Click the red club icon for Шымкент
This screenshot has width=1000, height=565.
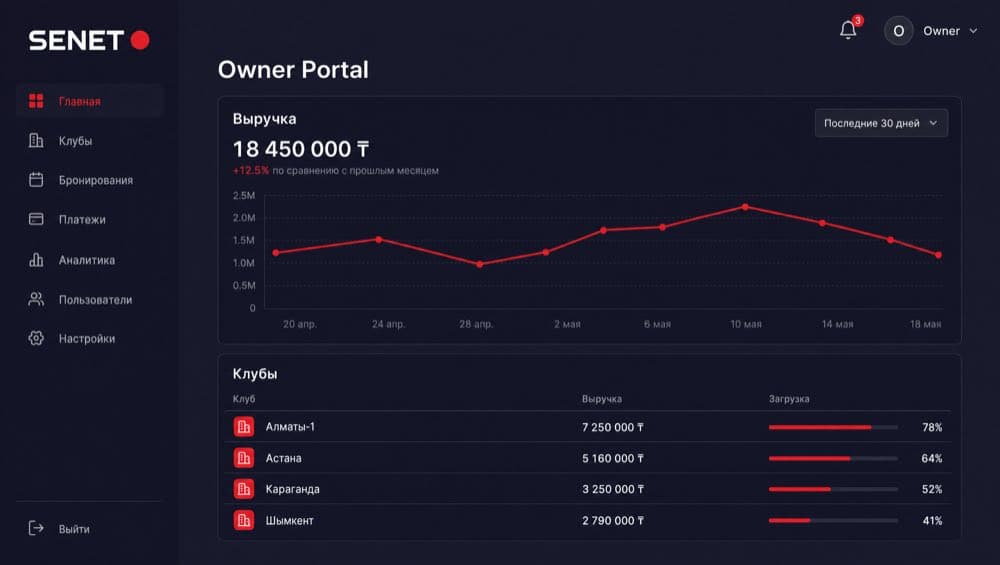coord(244,520)
